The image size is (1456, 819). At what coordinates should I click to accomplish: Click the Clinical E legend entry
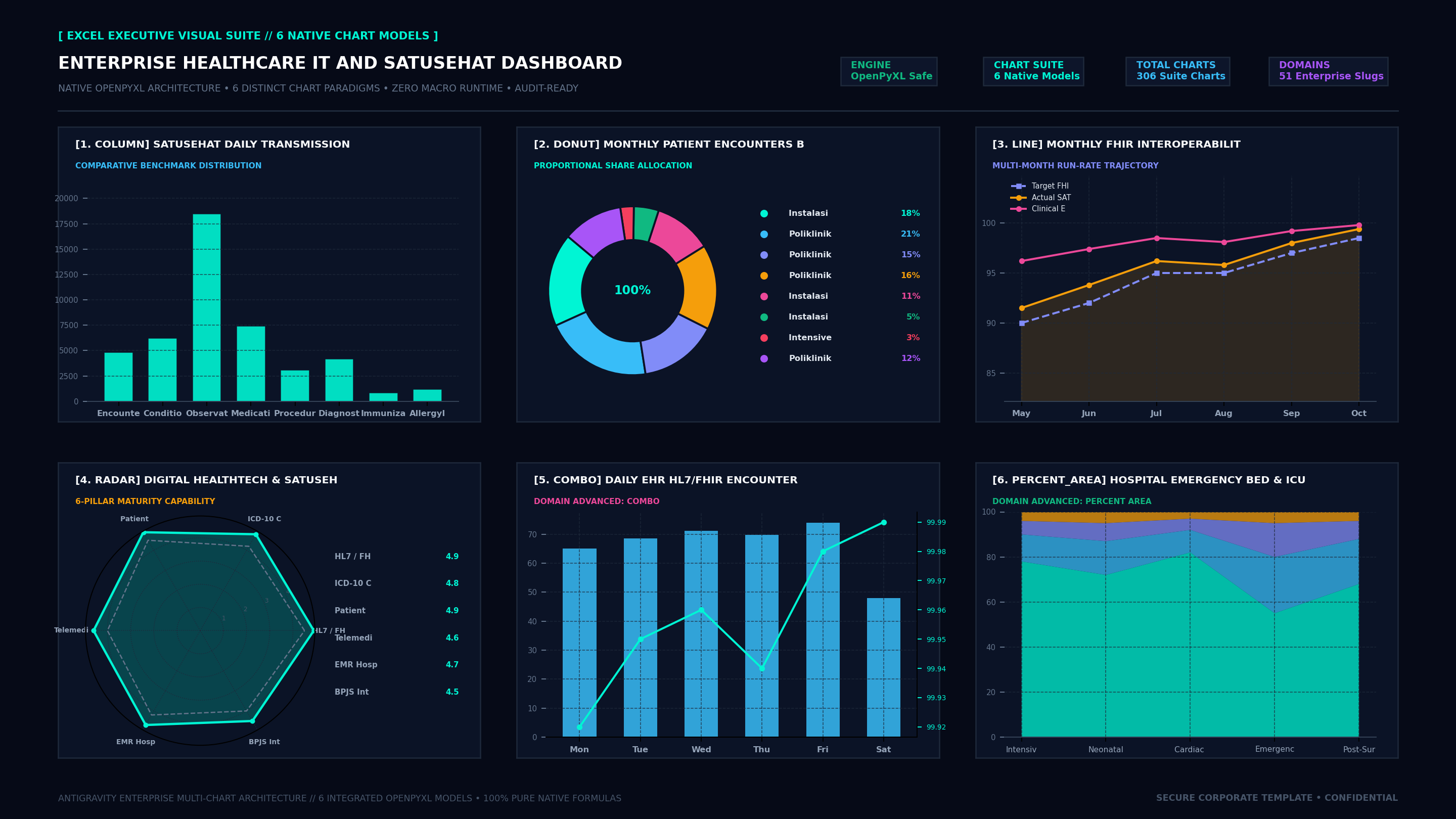point(1038,209)
